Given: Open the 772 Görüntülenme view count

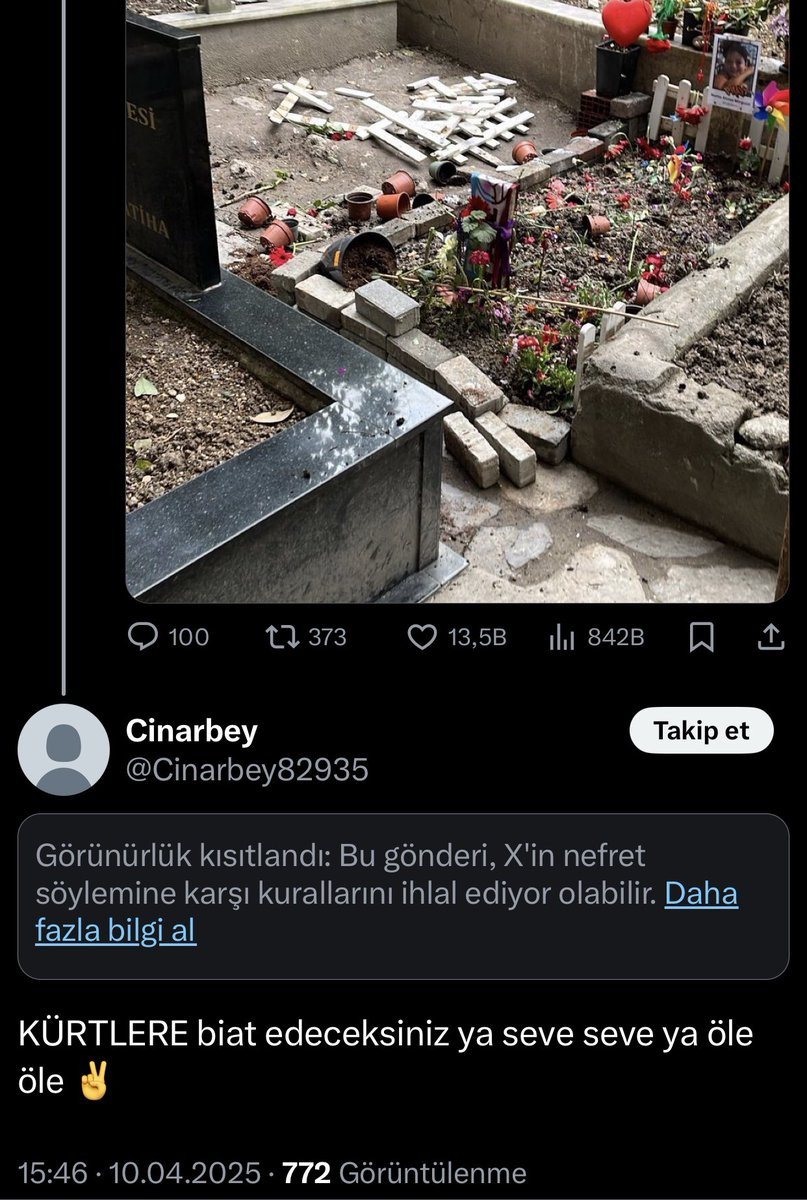Looking at the screenshot, I should tap(405, 1173).
